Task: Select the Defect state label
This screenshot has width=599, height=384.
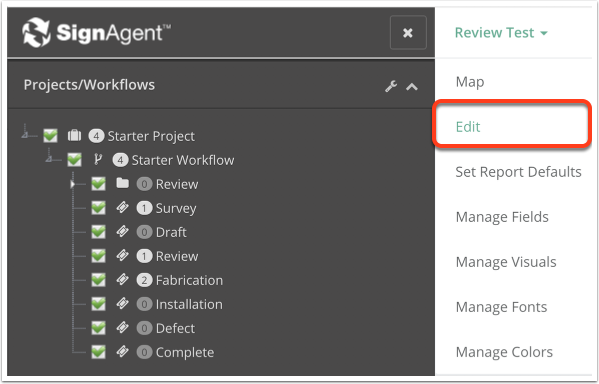Action: coord(175,329)
